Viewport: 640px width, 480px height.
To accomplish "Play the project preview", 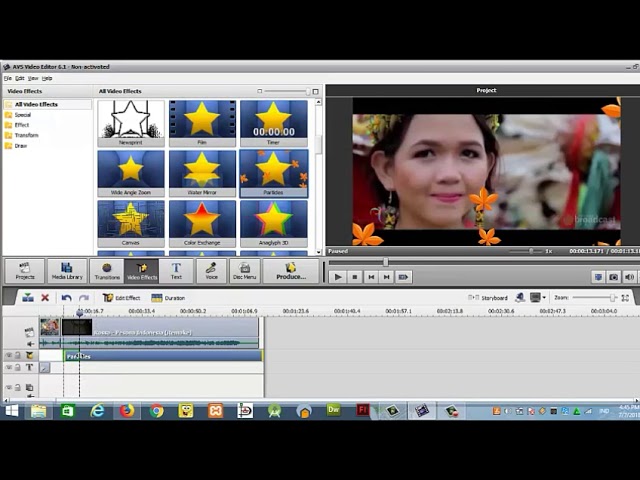I will (338, 277).
